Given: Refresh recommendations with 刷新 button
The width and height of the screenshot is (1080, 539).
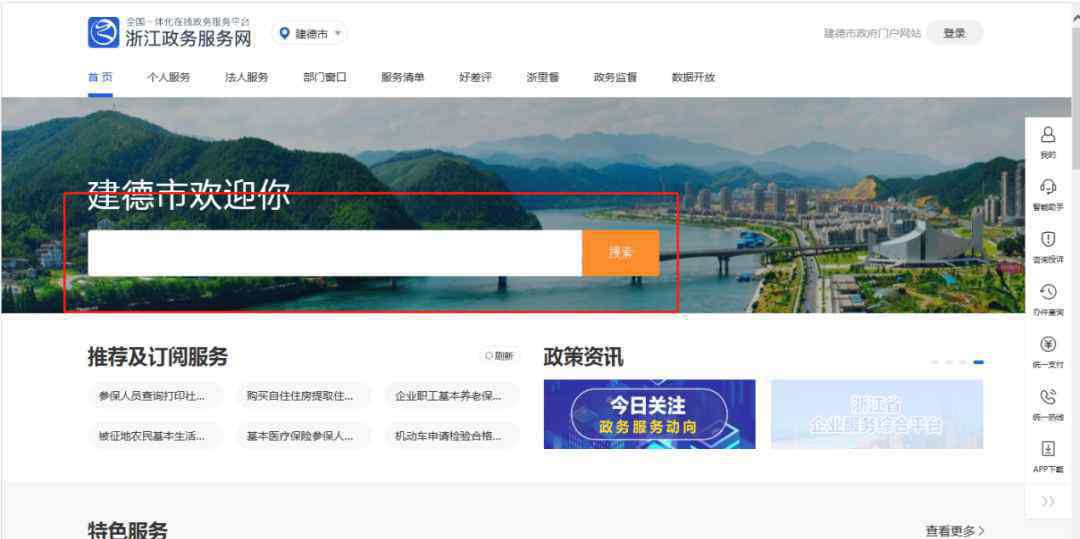Looking at the screenshot, I should [499, 355].
